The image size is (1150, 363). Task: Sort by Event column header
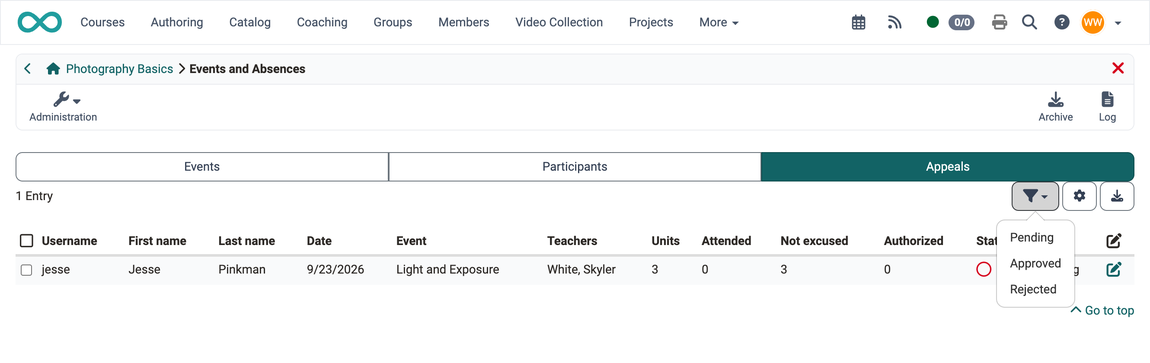(x=411, y=241)
